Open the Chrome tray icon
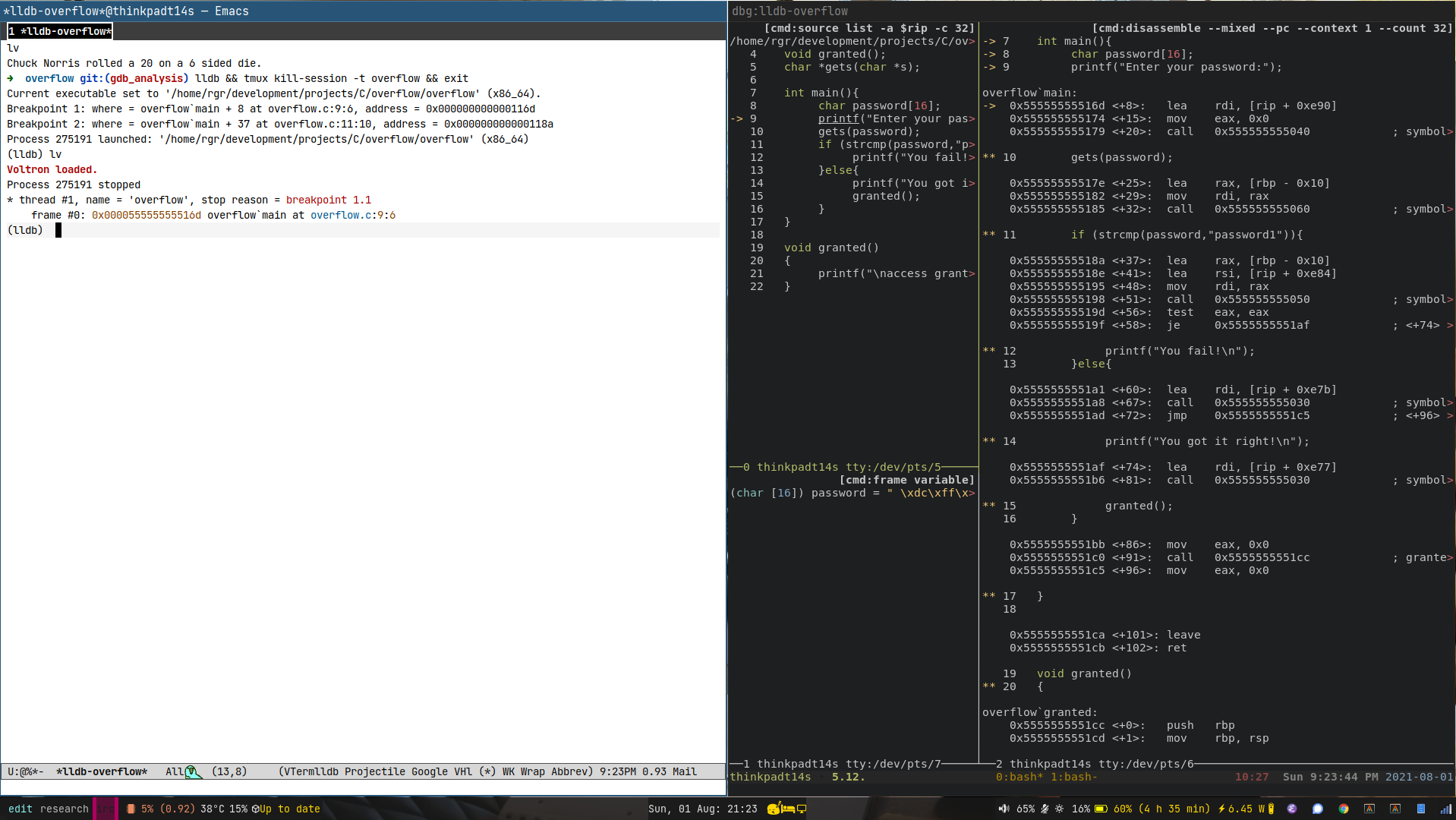The width and height of the screenshot is (1456, 820). point(1344,809)
